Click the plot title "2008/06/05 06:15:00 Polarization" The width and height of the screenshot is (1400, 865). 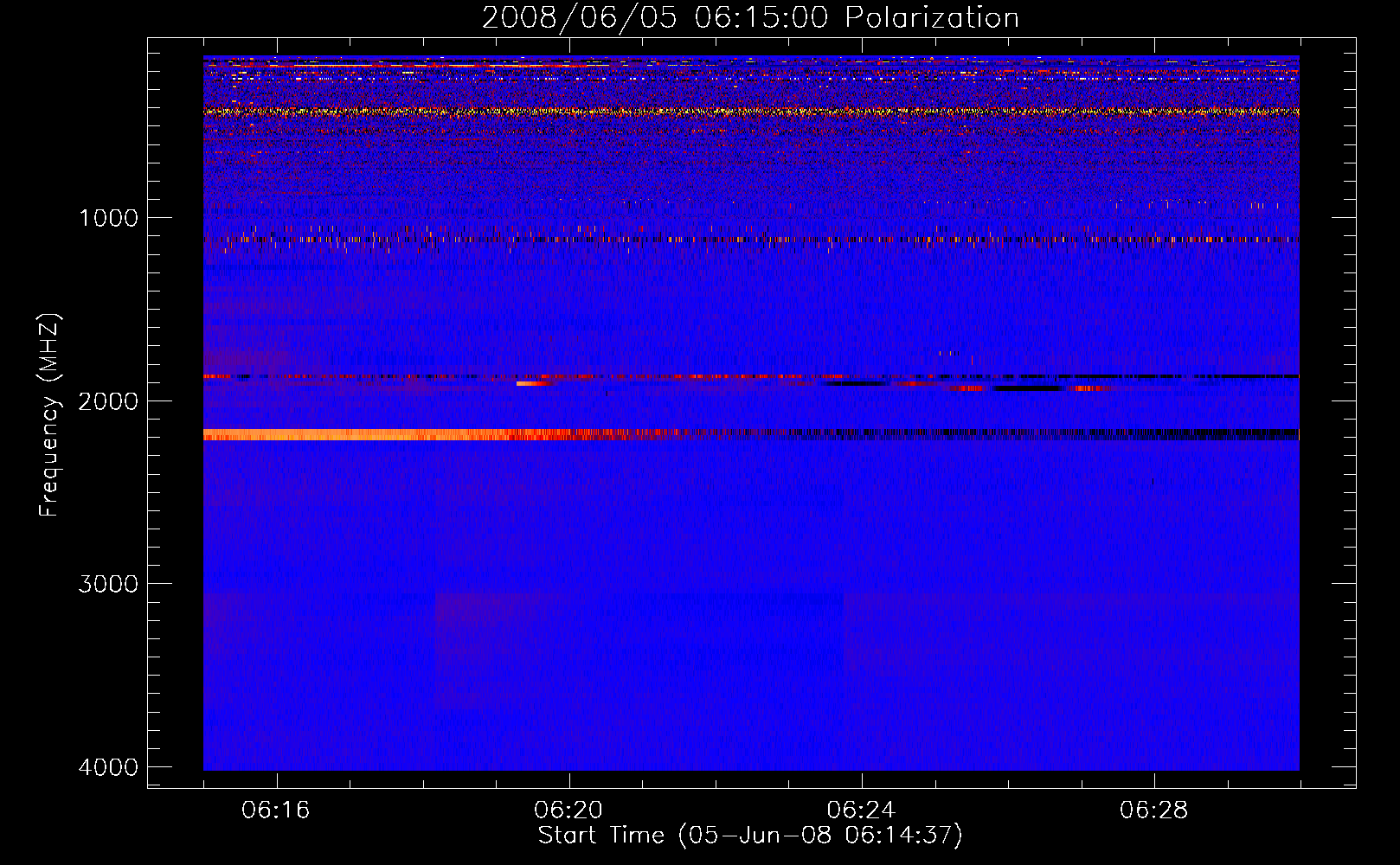(x=750, y=17)
